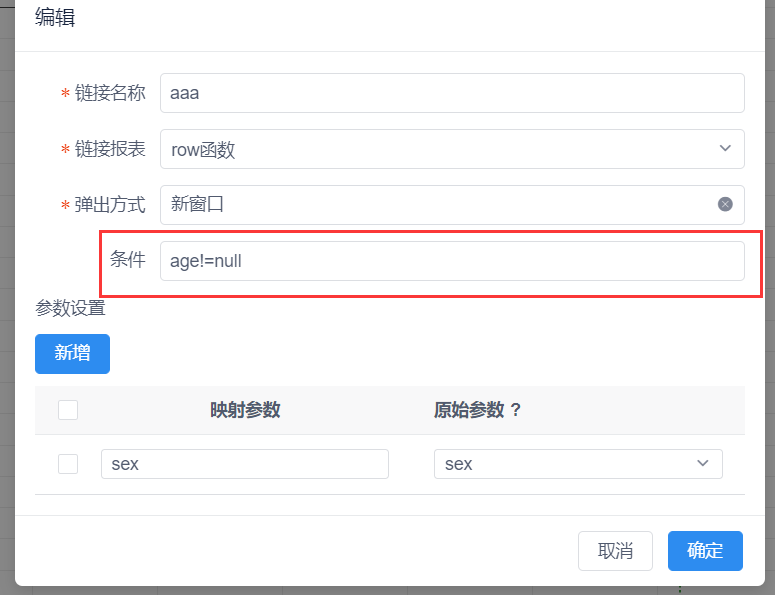Viewport: 775px width, 595px height.
Task: Click the 取消 button
Action: pyautogui.click(x=615, y=551)
